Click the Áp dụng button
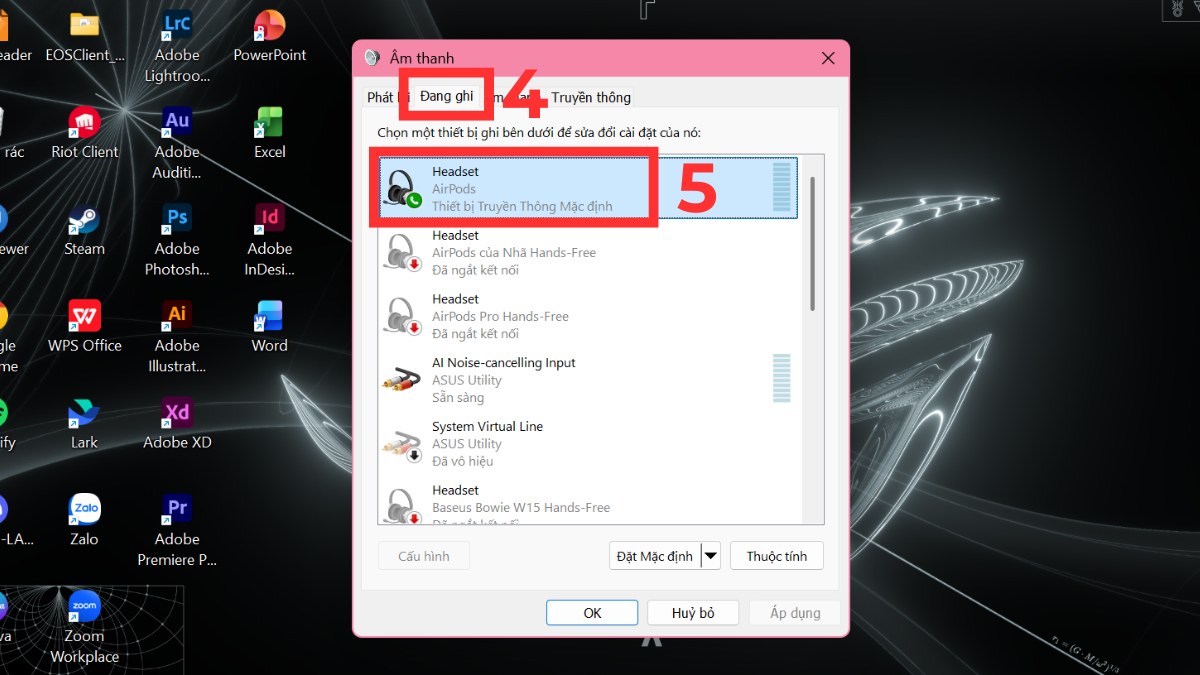 coord(795,613)
